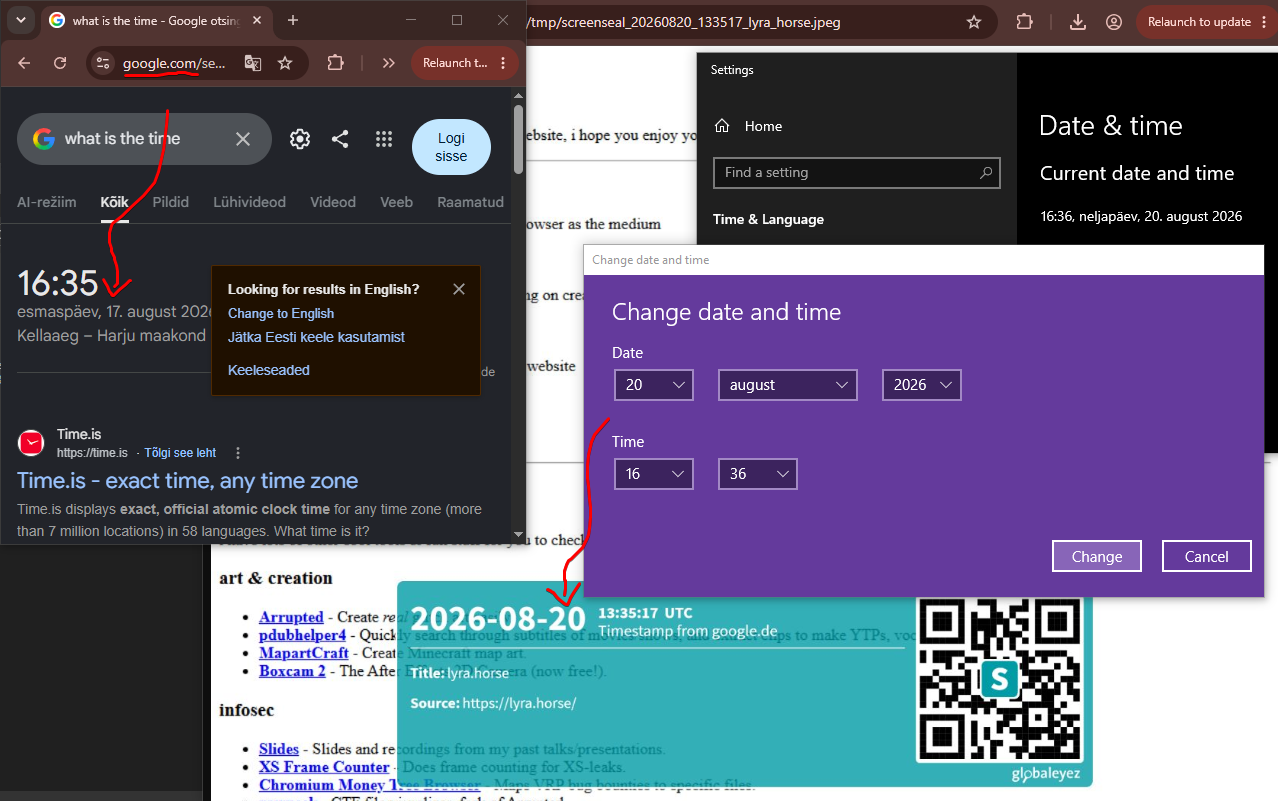The image size is (1278, 801).
Task: Open the Videod tab
Action: pos(333,202)
